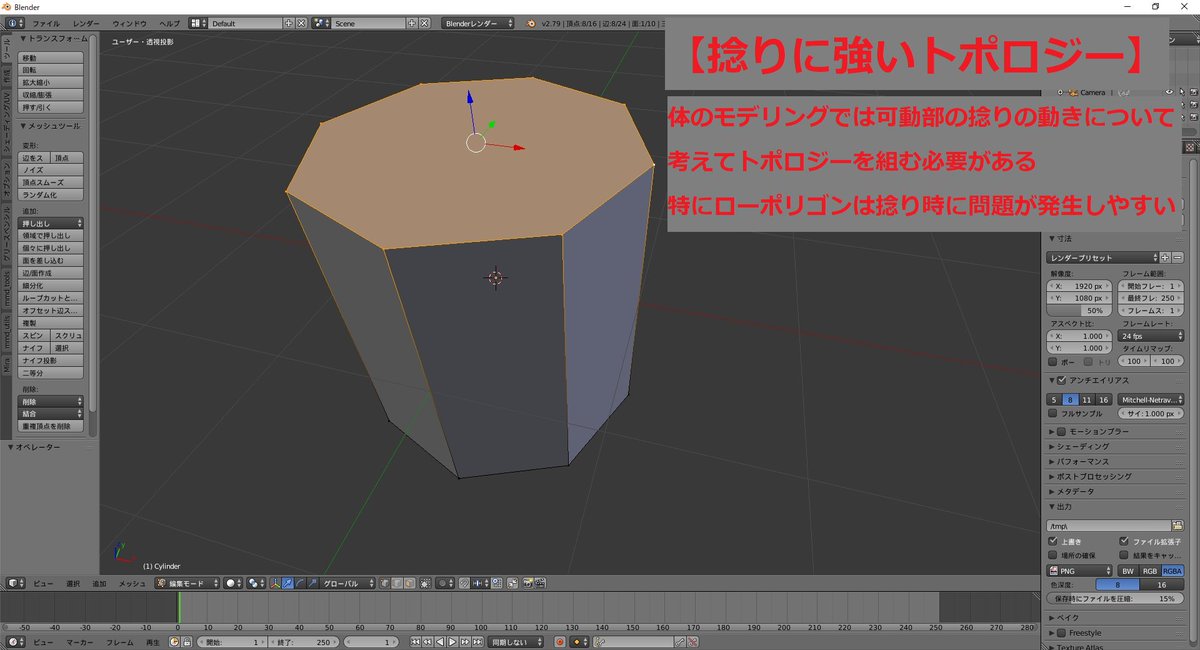Open the timeline editor type selector
Image resolution: width=1200 pixels, height=650 pixels.
tap(14, 642)
